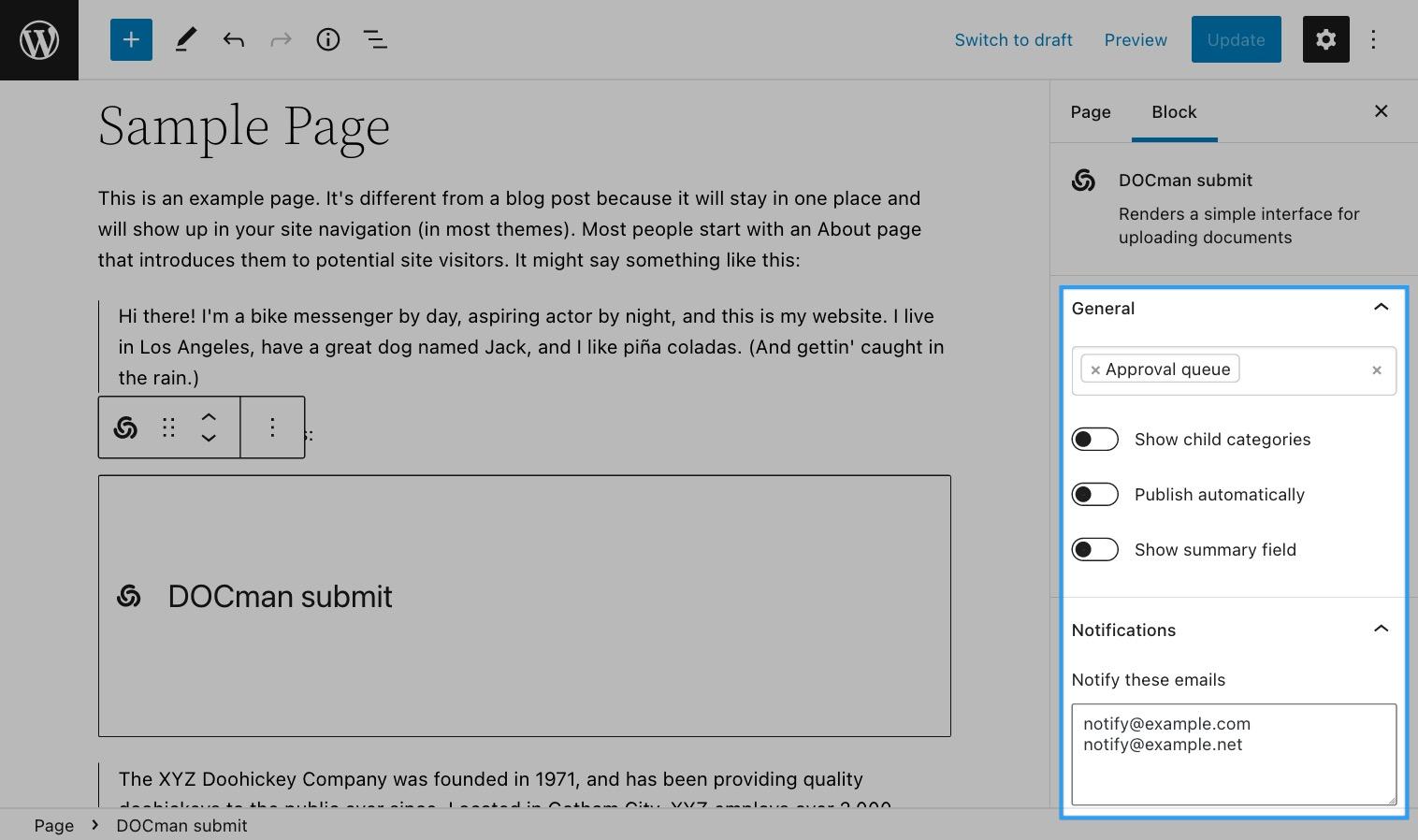Click the WordPress logo
Viewport: 1418px width, 840px height.
[x=39, y=39]
